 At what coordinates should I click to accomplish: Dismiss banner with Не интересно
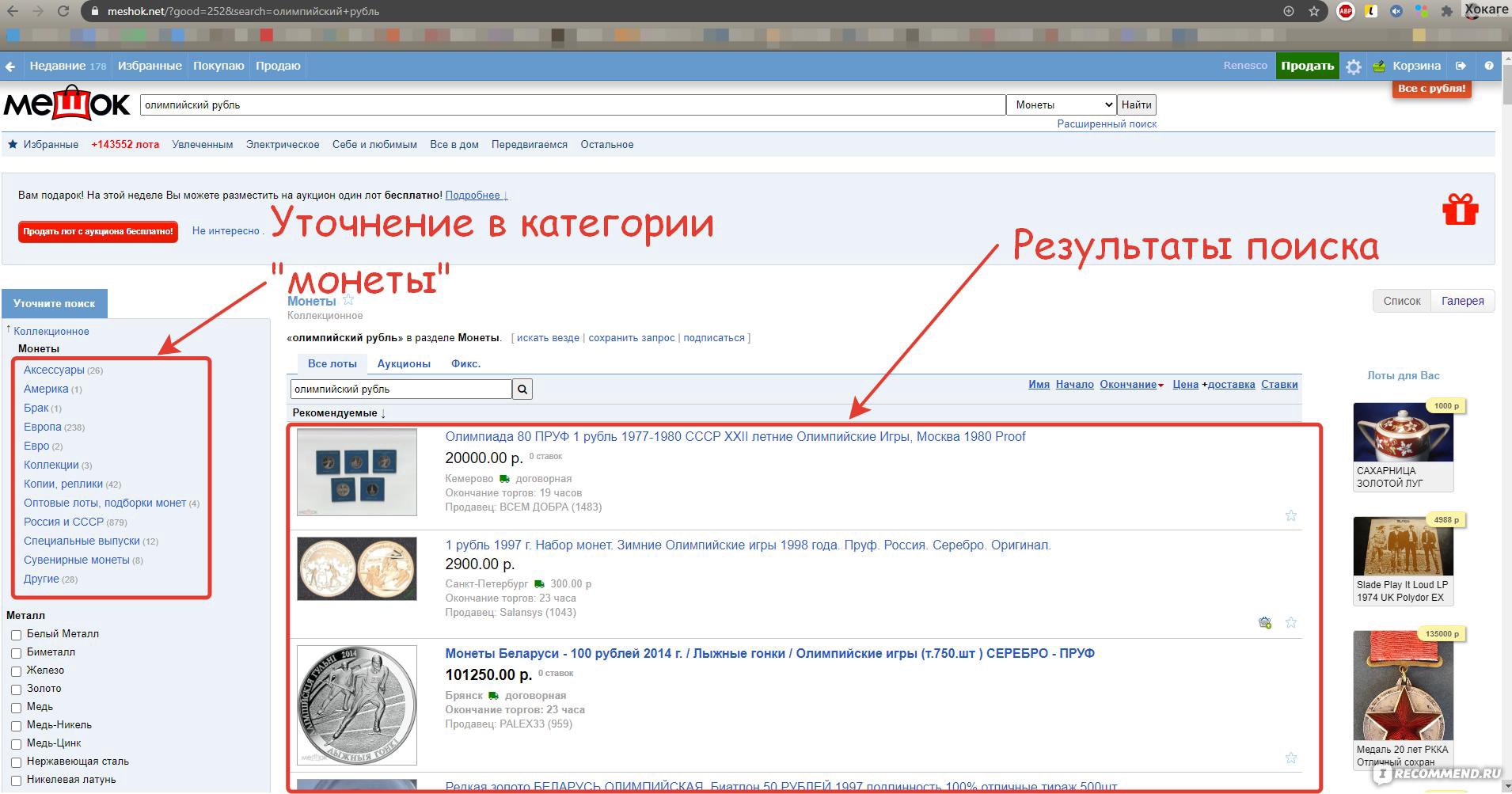(226, 231)
